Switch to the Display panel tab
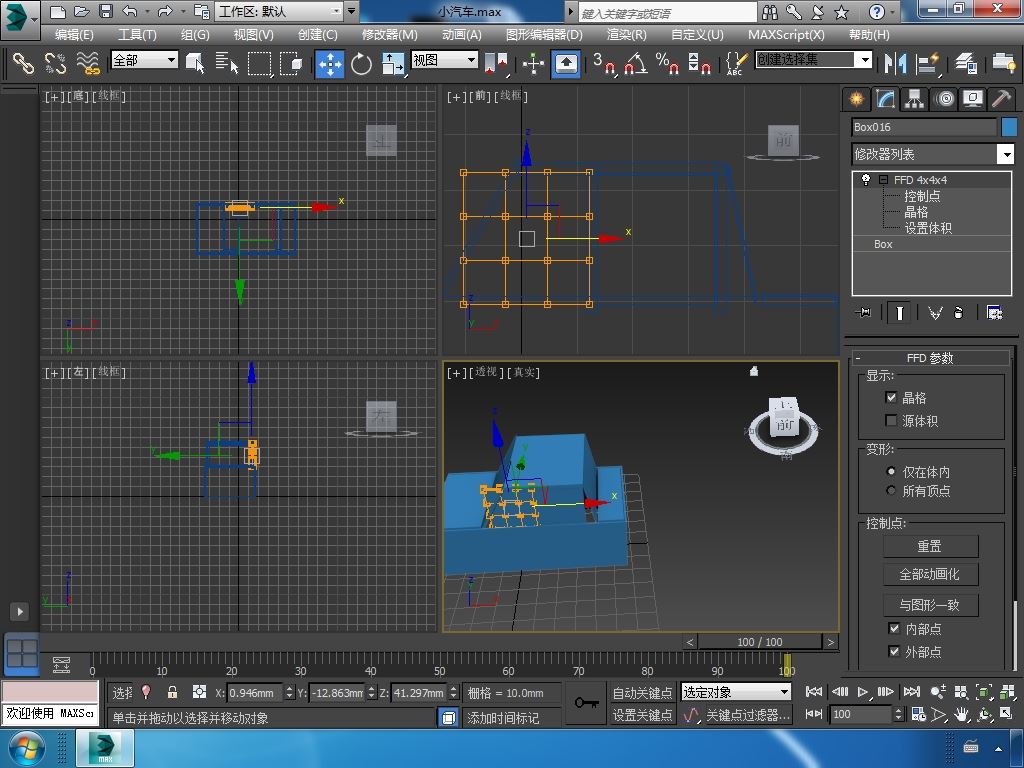The height and width of the screenshot is (768, 1024). pos(973,99)
